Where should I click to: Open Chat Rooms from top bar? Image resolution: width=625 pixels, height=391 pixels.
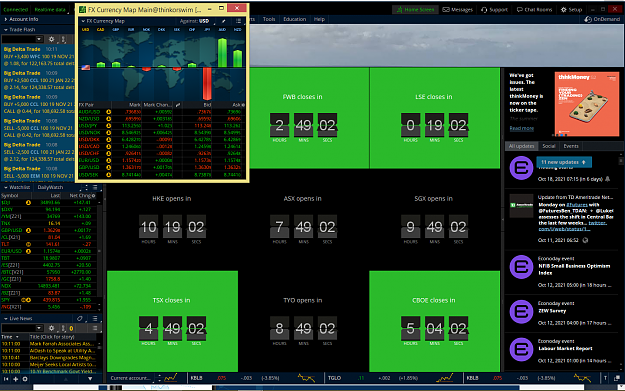[535, 10]
